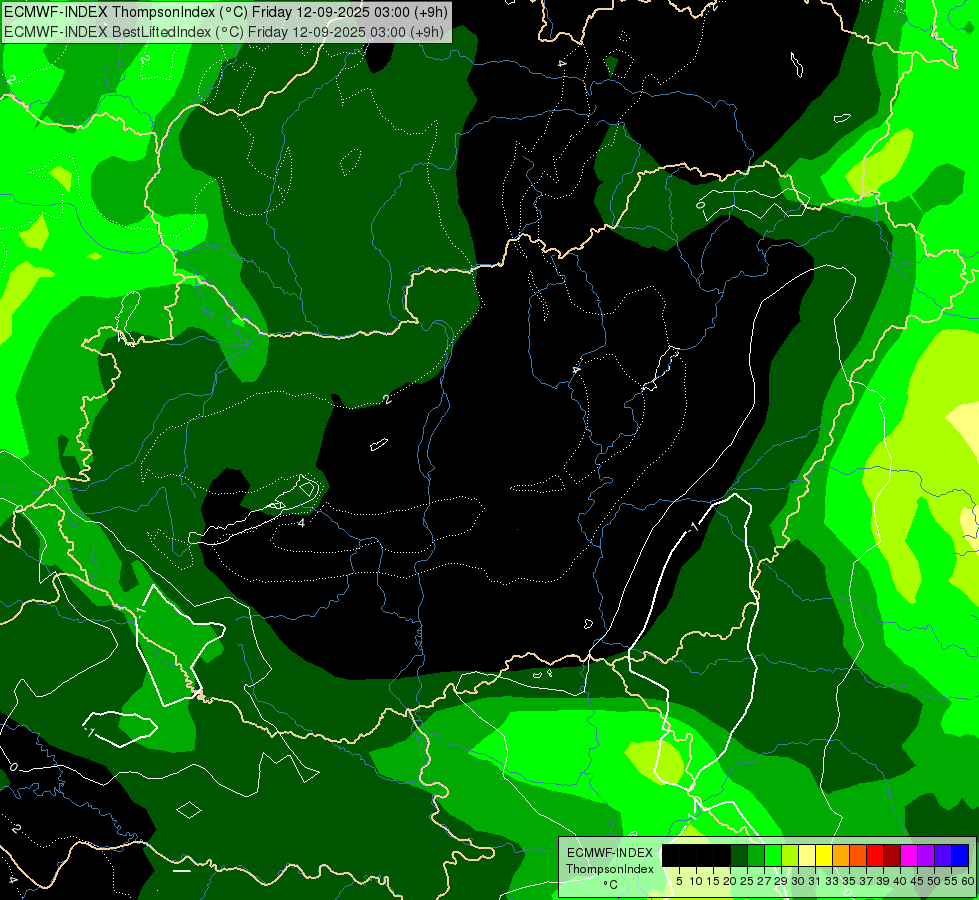Viewport: 979px width, 900px height.
Task: Click the BestLiftedIndex title line at top
Action: 224,32
